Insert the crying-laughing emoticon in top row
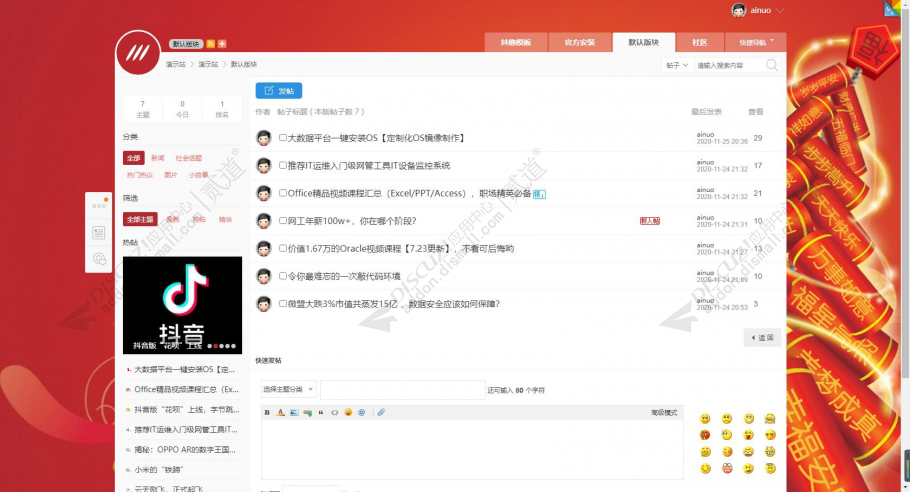This screenshot has height=492, width=910. pos(770,419)
